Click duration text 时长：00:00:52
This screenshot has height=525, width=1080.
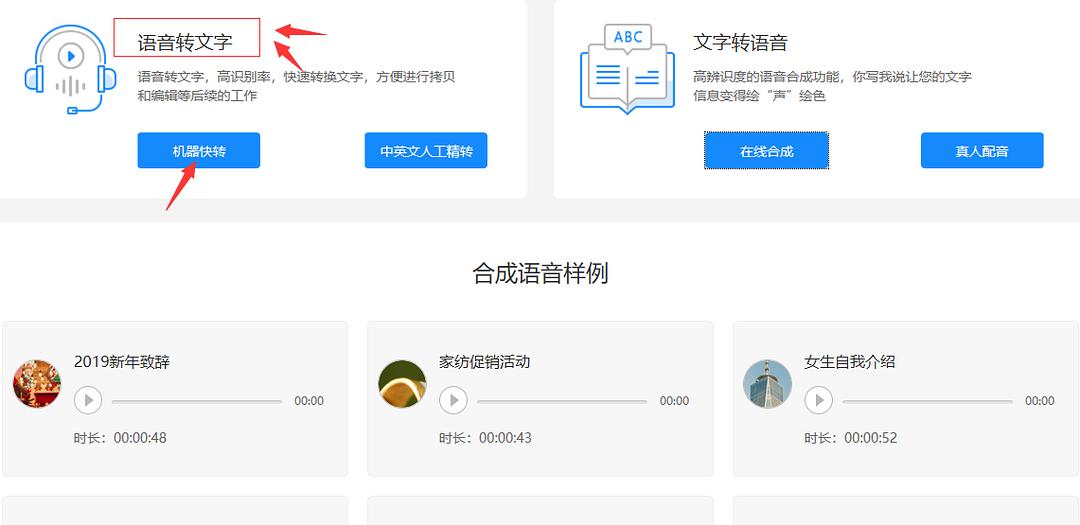pos(851,438)
